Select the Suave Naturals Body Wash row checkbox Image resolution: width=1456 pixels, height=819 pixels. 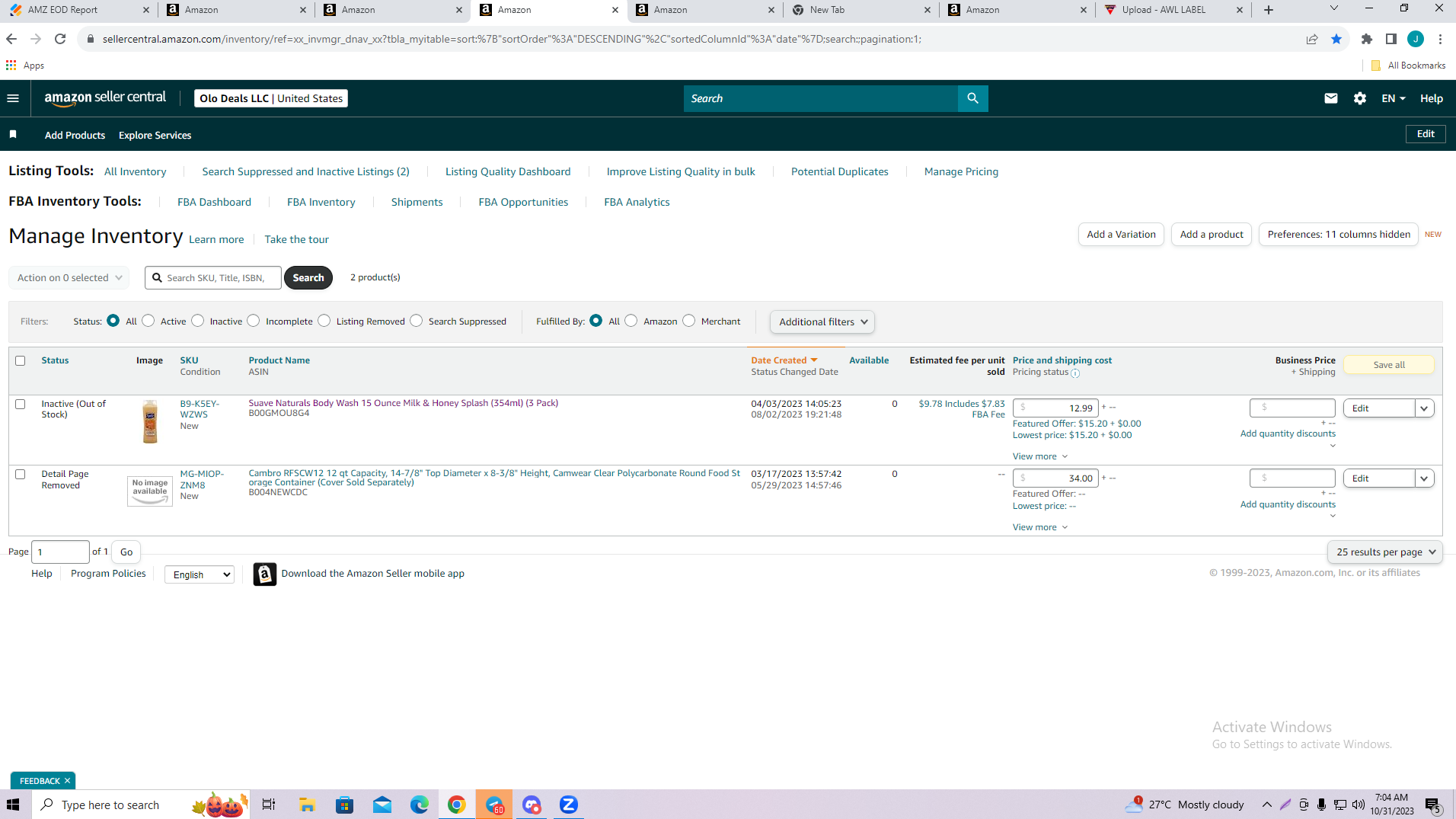[21, 404]
